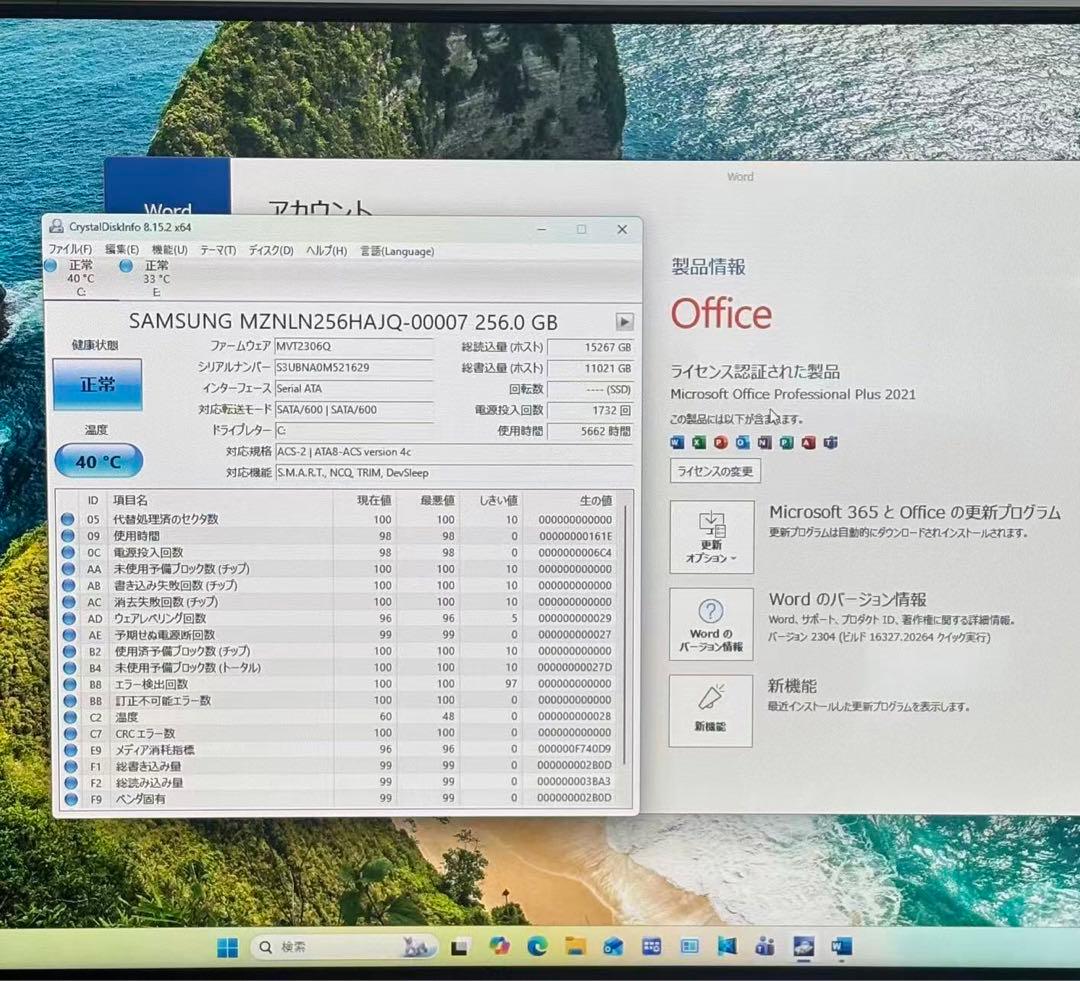The width and height of the screenshot is (1080, 981).
Task: Click the Outlook icon under included products
Action: tap(742, 442)
